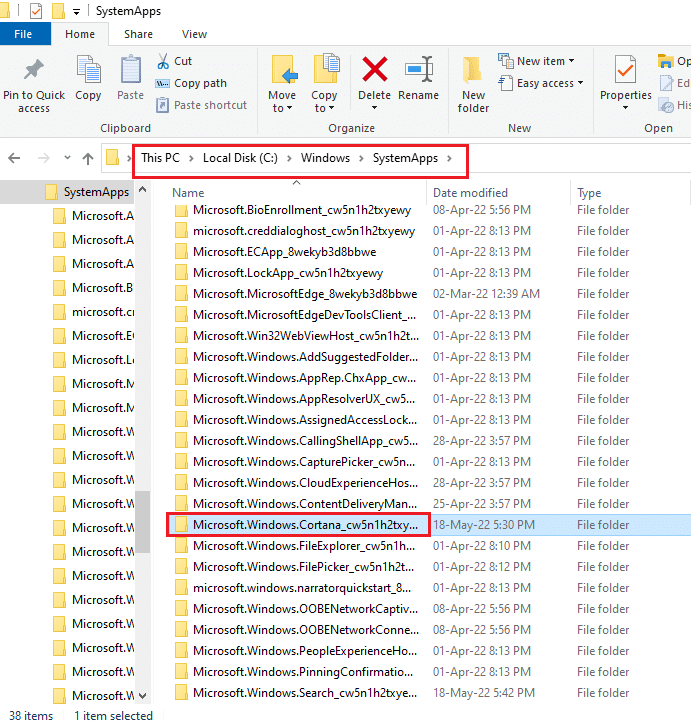The height and width of the screenshot is (727, 691).
Task: Expand the Delete options arrow
Action: point(374,108)
